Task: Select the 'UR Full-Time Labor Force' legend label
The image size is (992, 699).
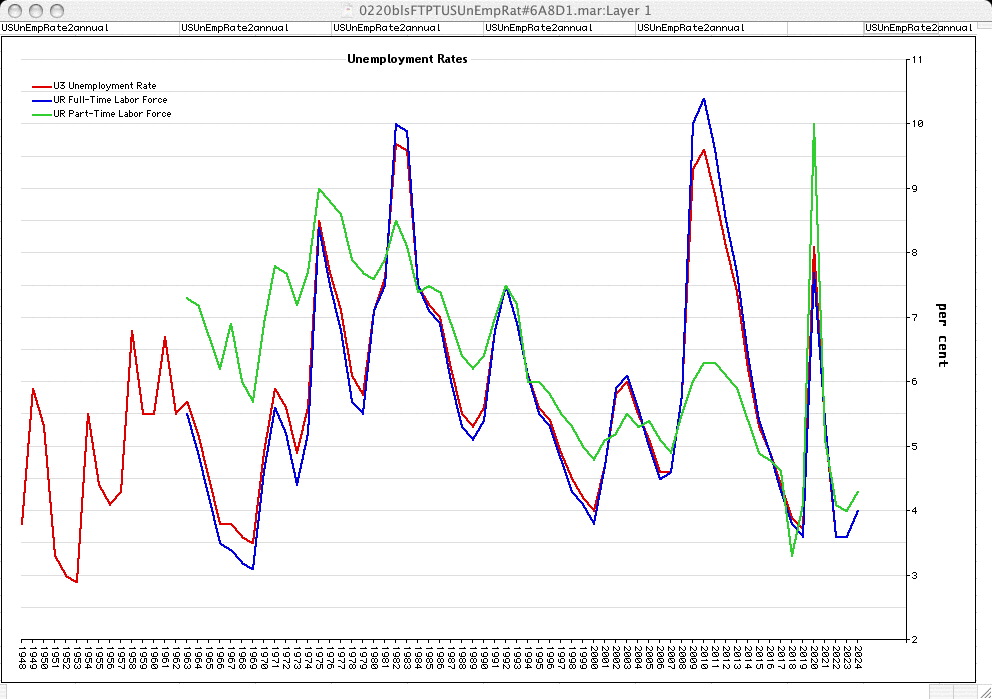Action: coord(110,100)
